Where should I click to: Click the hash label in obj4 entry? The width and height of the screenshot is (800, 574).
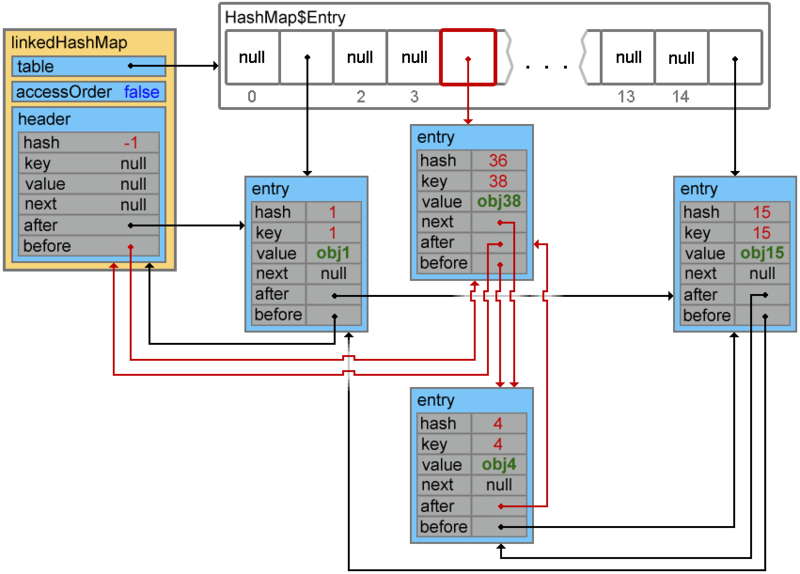pos(438,423)
